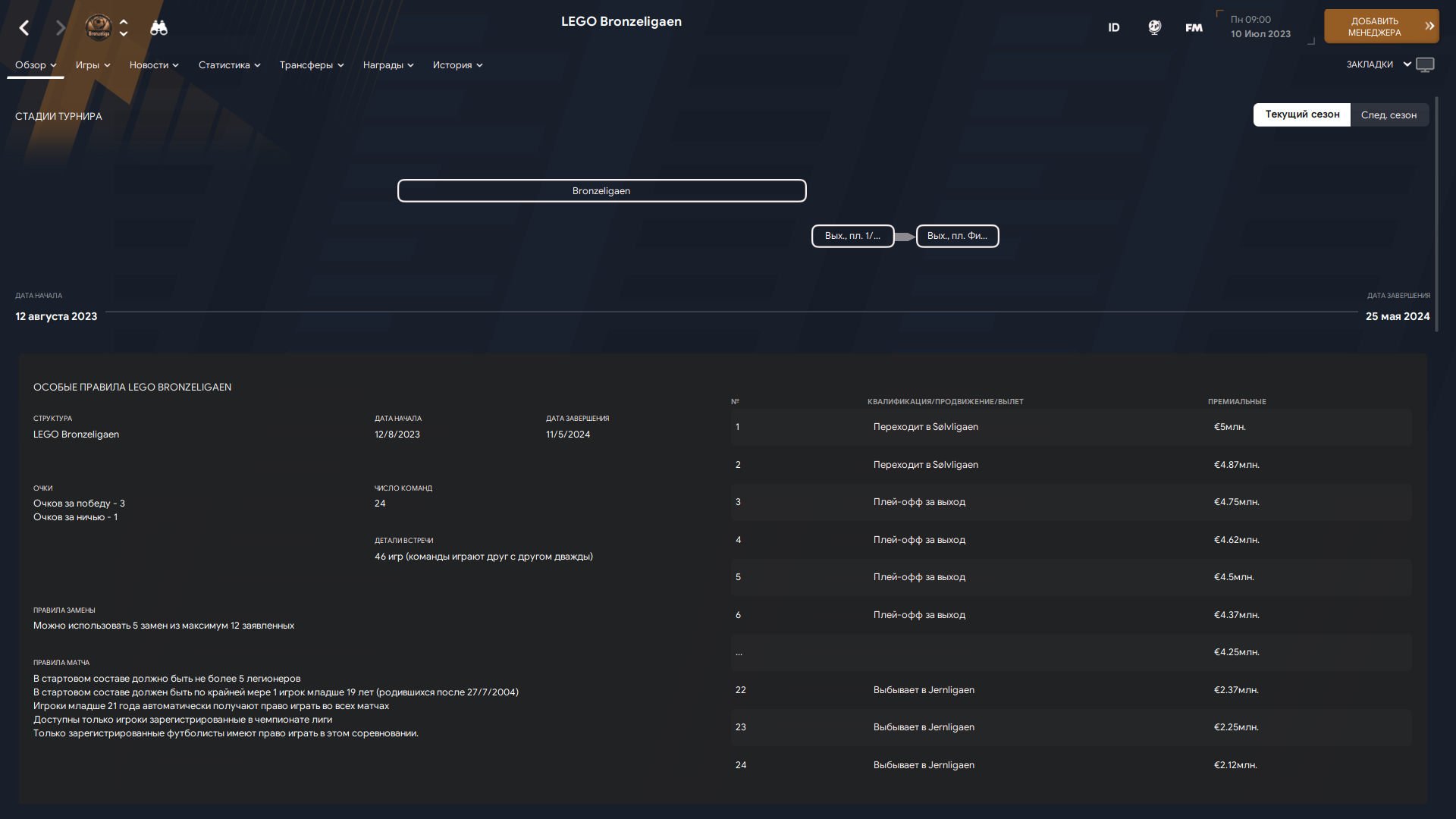Click the monitor icon beside Закладки

[1425, 64]
